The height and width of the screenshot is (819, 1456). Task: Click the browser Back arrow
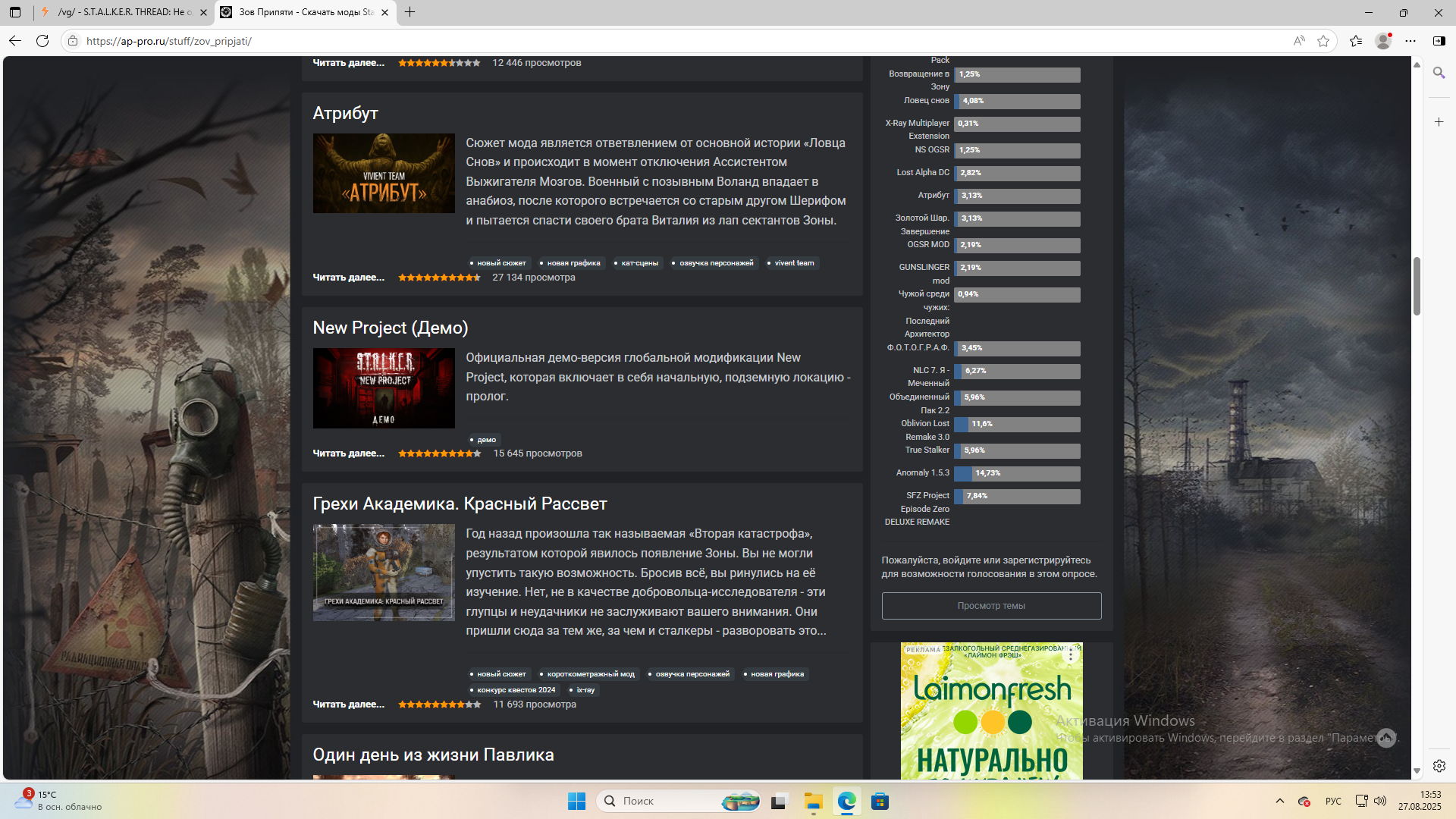click(15, 41)
